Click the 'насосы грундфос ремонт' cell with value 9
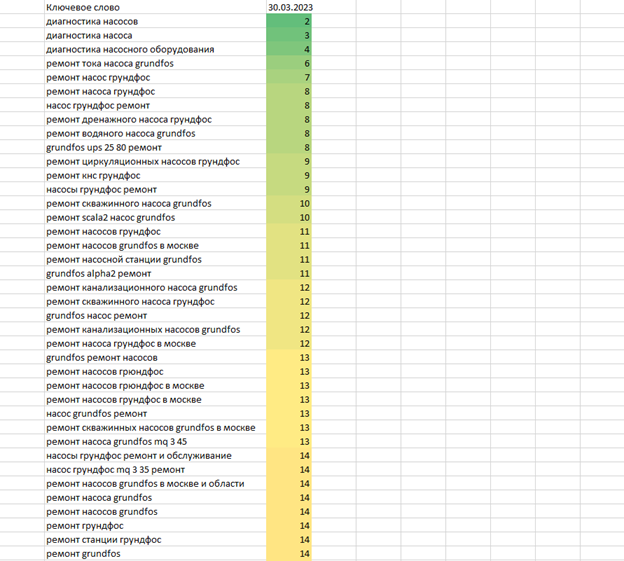Viewport: 624px width, 561px height. [x=155, y=189]
